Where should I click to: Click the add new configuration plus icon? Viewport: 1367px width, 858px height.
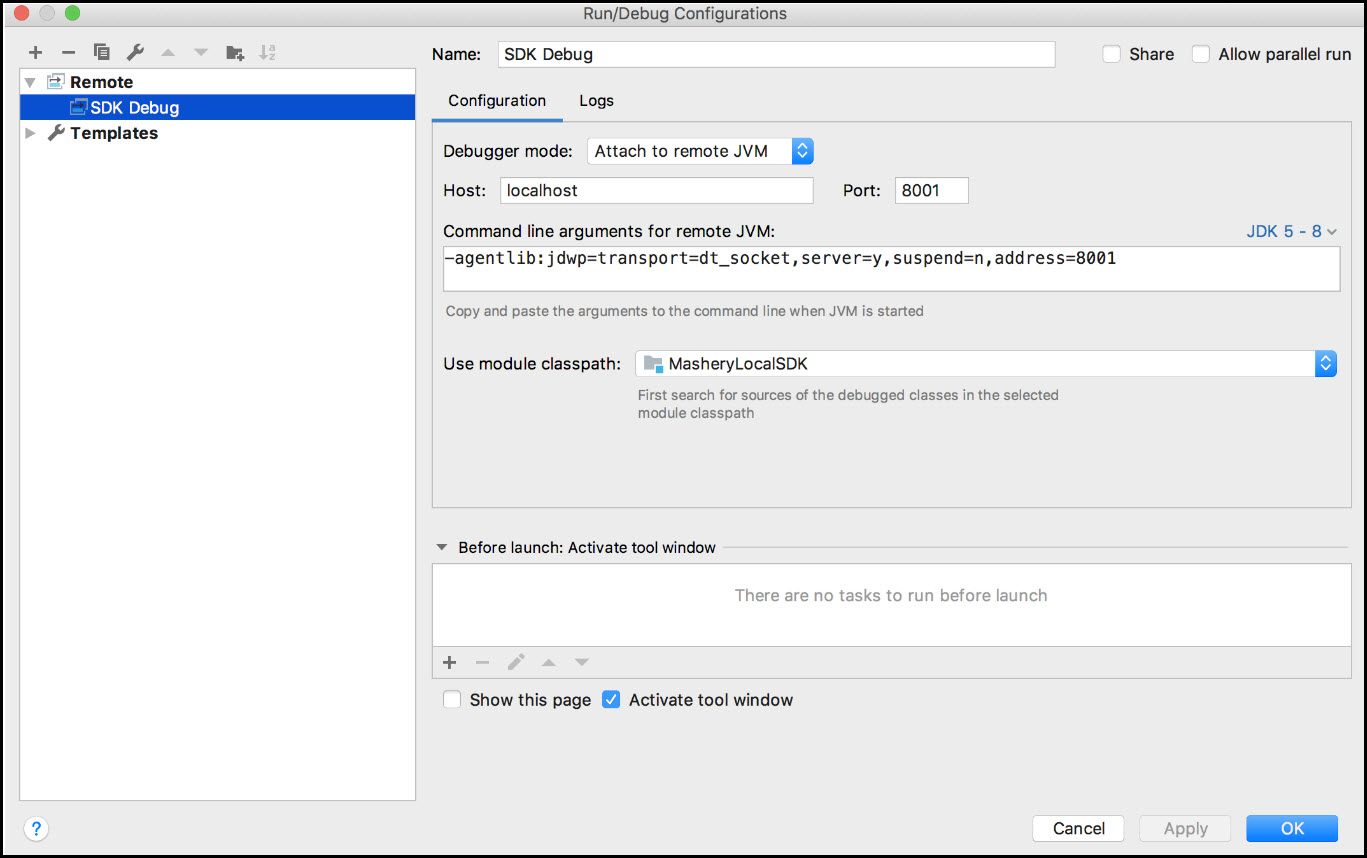[36, 52]
